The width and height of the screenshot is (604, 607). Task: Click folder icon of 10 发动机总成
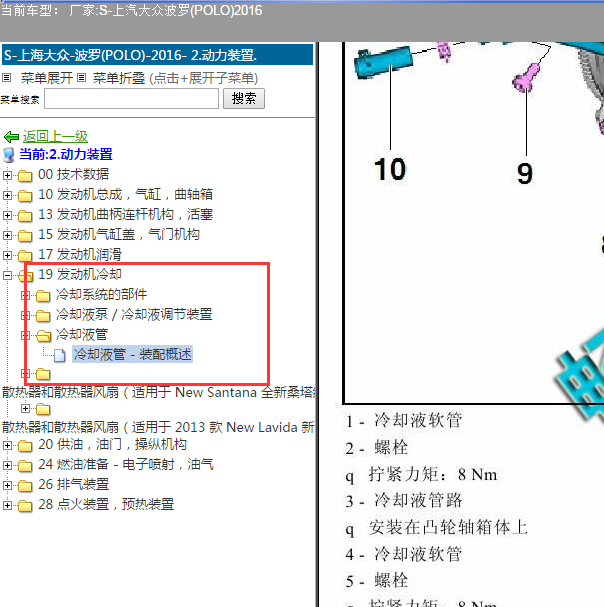pos(25,195)
